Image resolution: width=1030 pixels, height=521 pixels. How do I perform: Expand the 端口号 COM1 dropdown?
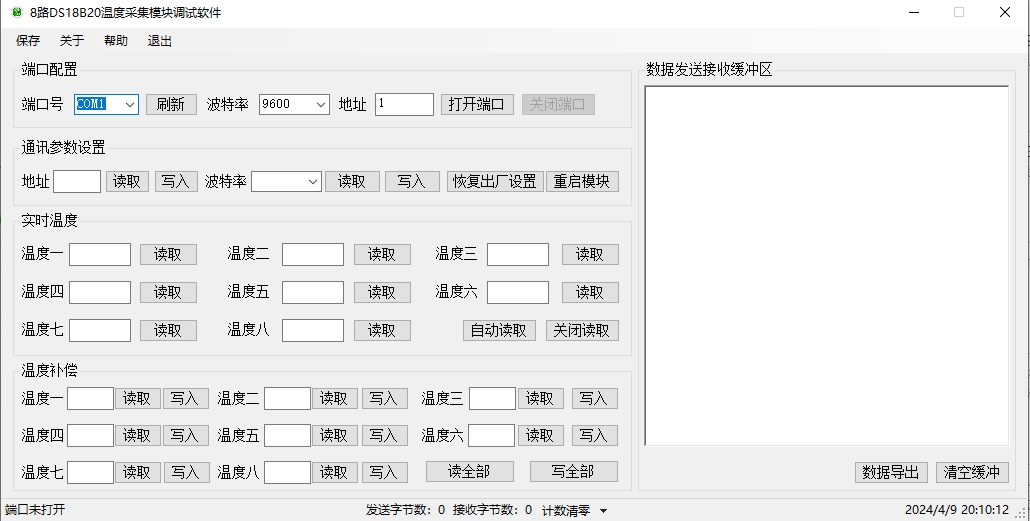pyautogui.click(x=130, y=104)
